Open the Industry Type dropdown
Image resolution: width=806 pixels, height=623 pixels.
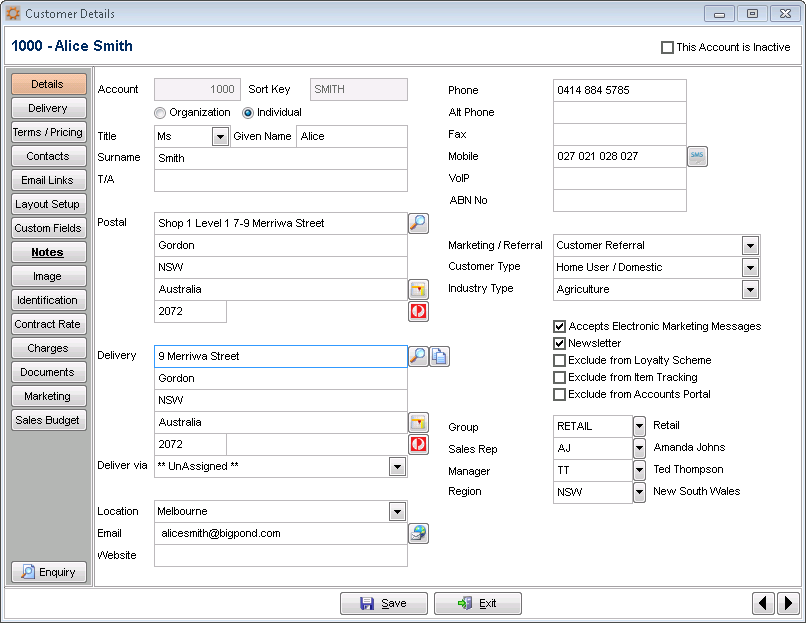coord(750,289)
